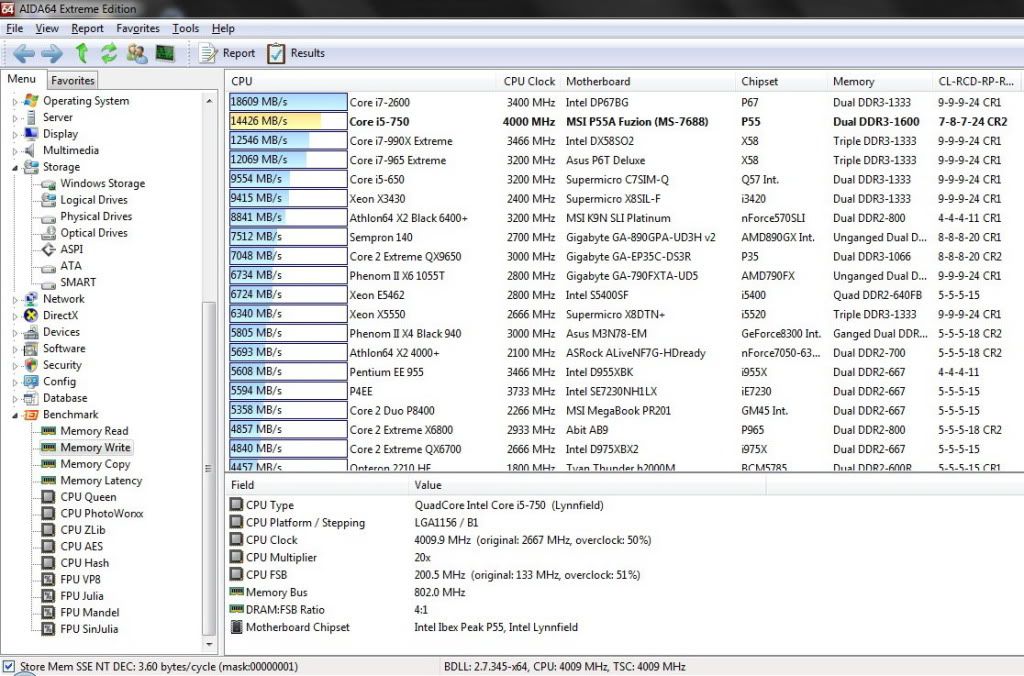Click the Optical Drives icon
Screen dimensions: 1024x676
(48, 233)
